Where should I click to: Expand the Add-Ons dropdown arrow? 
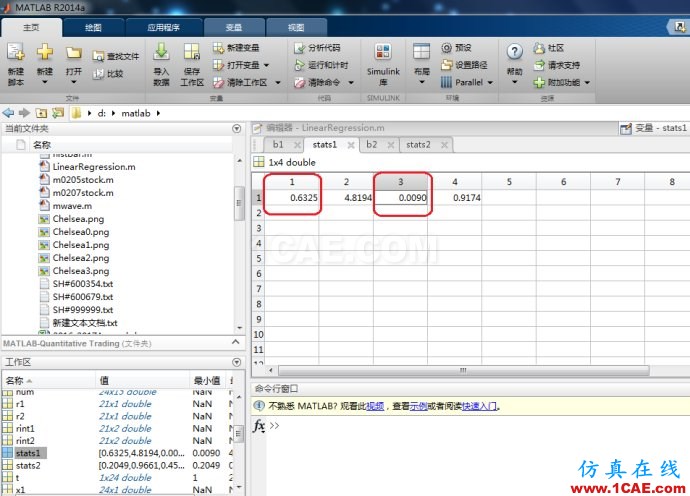tap(587, 82)
